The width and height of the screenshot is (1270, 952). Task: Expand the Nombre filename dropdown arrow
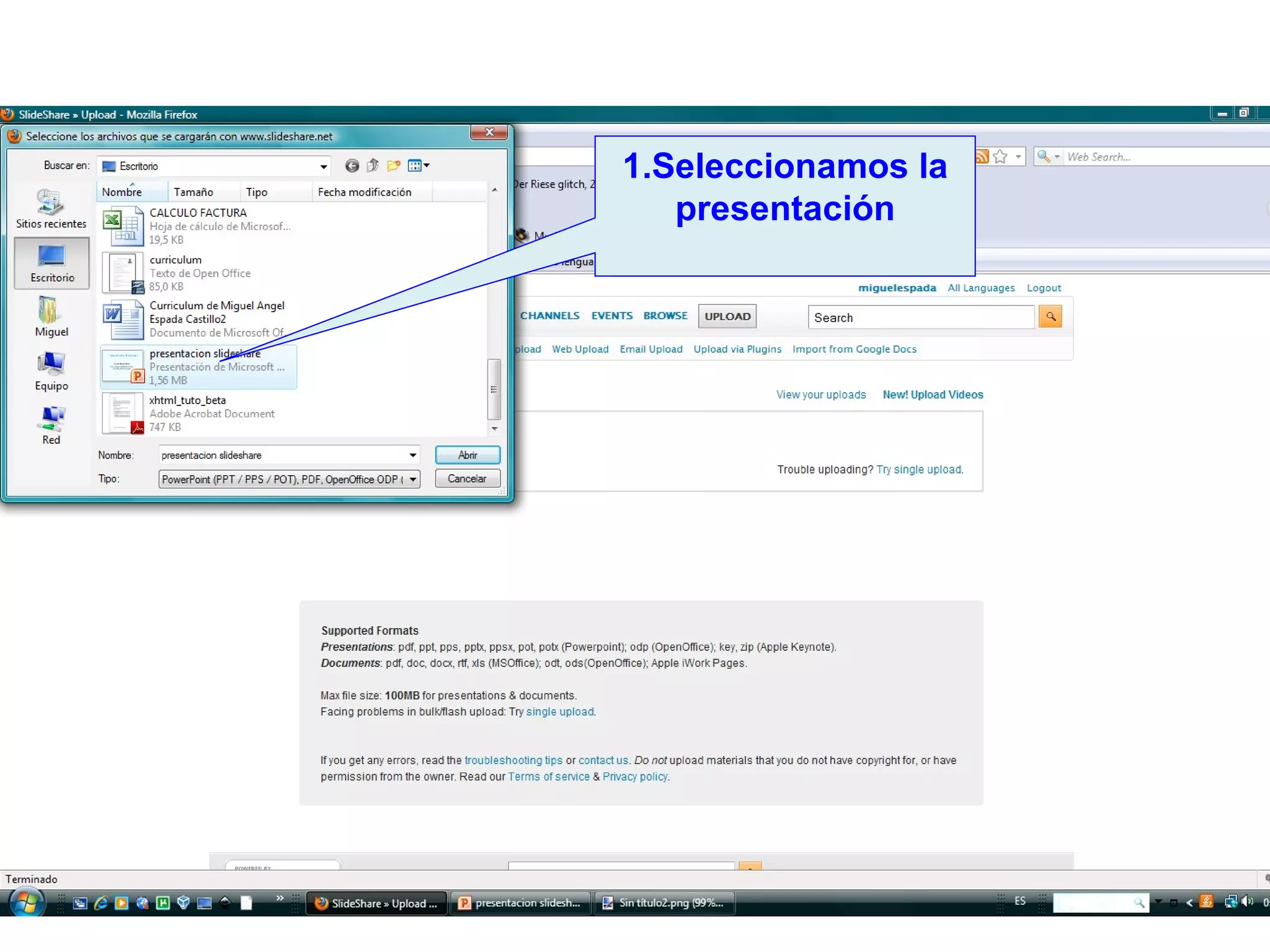[412, 455]
